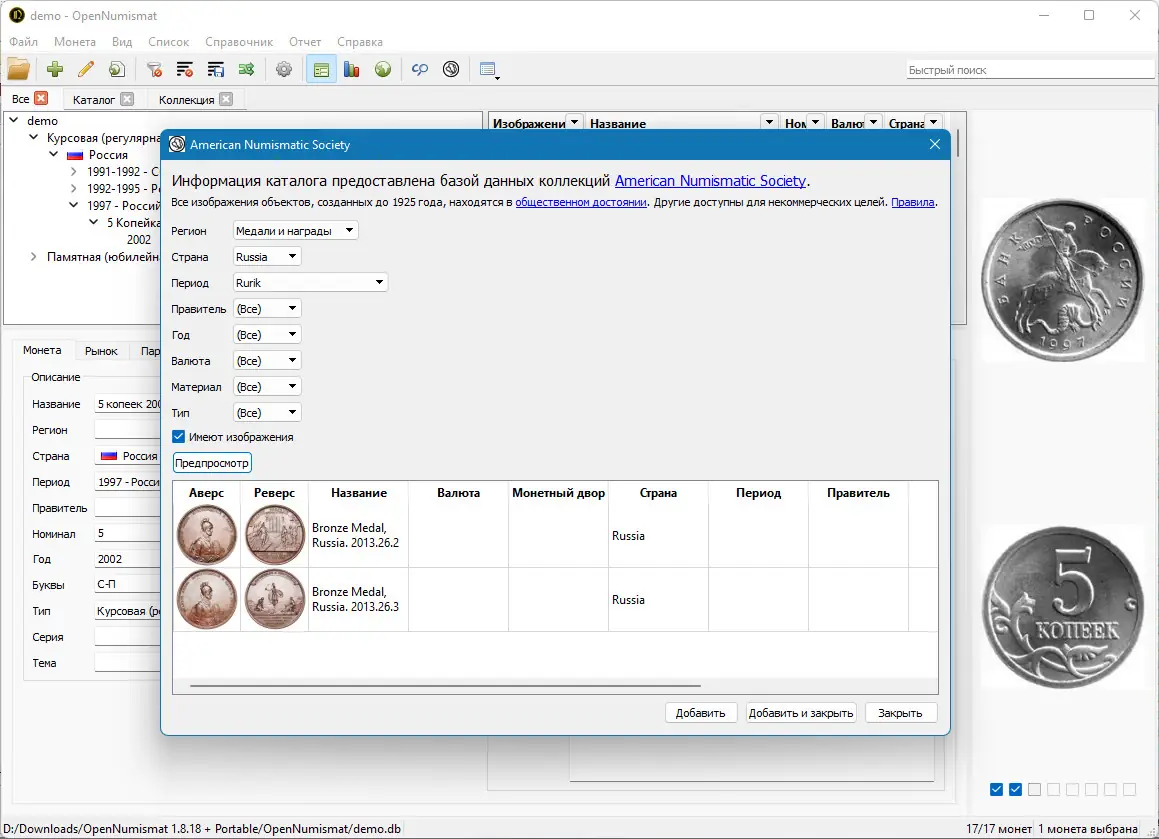Image resolution: width=1159 pixels, height=839 pixels.
Task: Open the Название column filter arrow
Action: (x=769, y=122)
